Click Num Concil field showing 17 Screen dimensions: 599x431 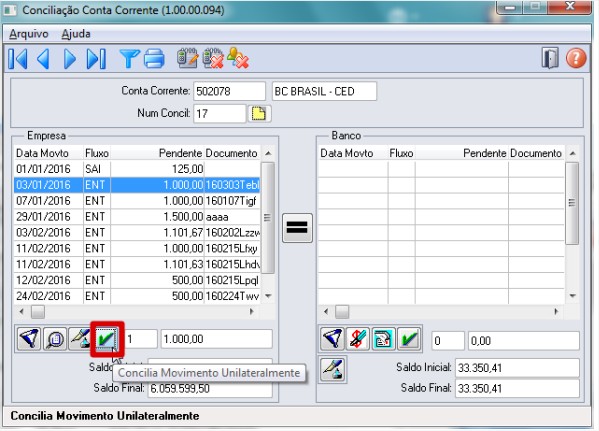coord(219,113)
